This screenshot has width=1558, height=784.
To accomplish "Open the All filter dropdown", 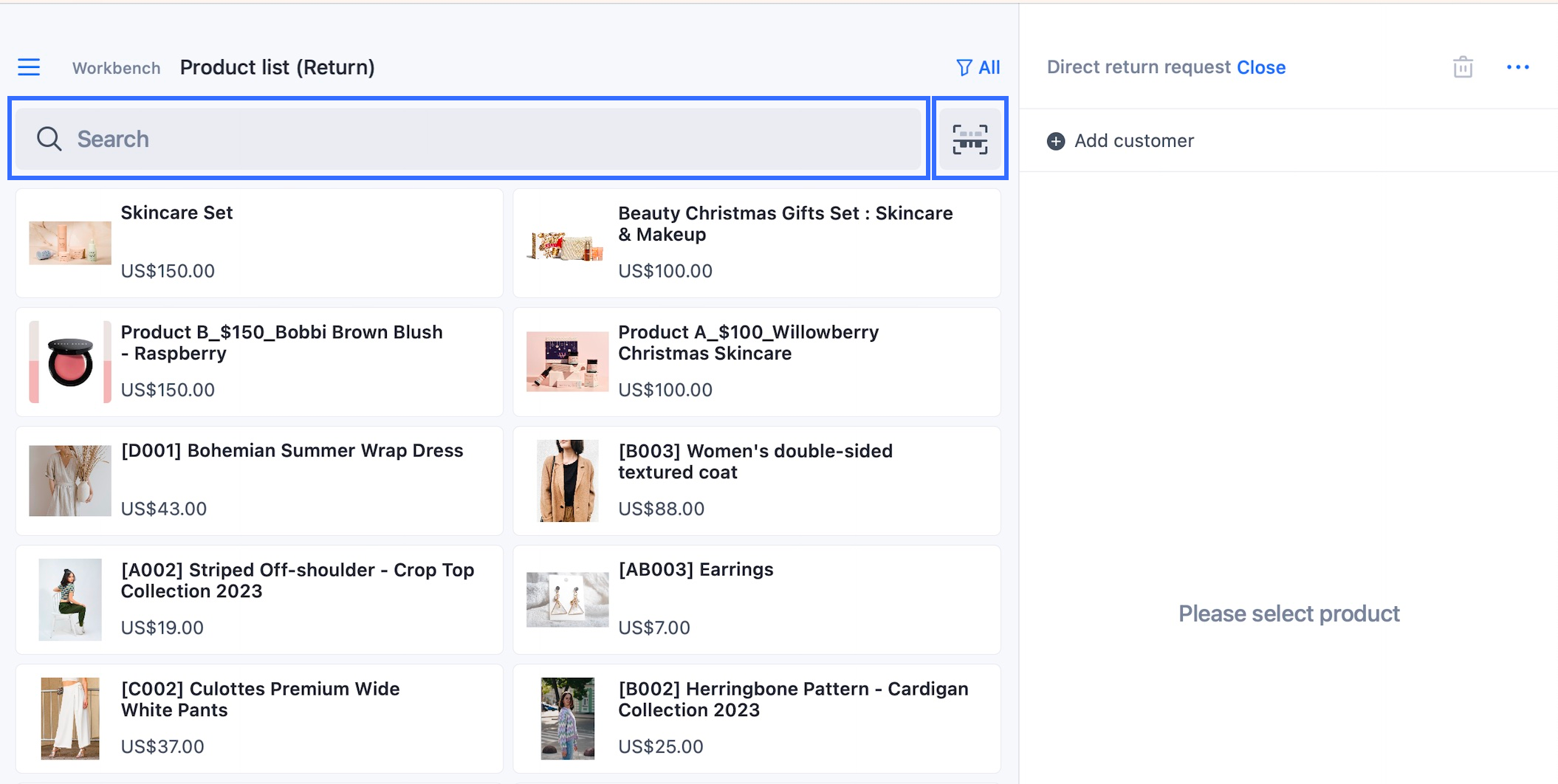I will [989, 68].
